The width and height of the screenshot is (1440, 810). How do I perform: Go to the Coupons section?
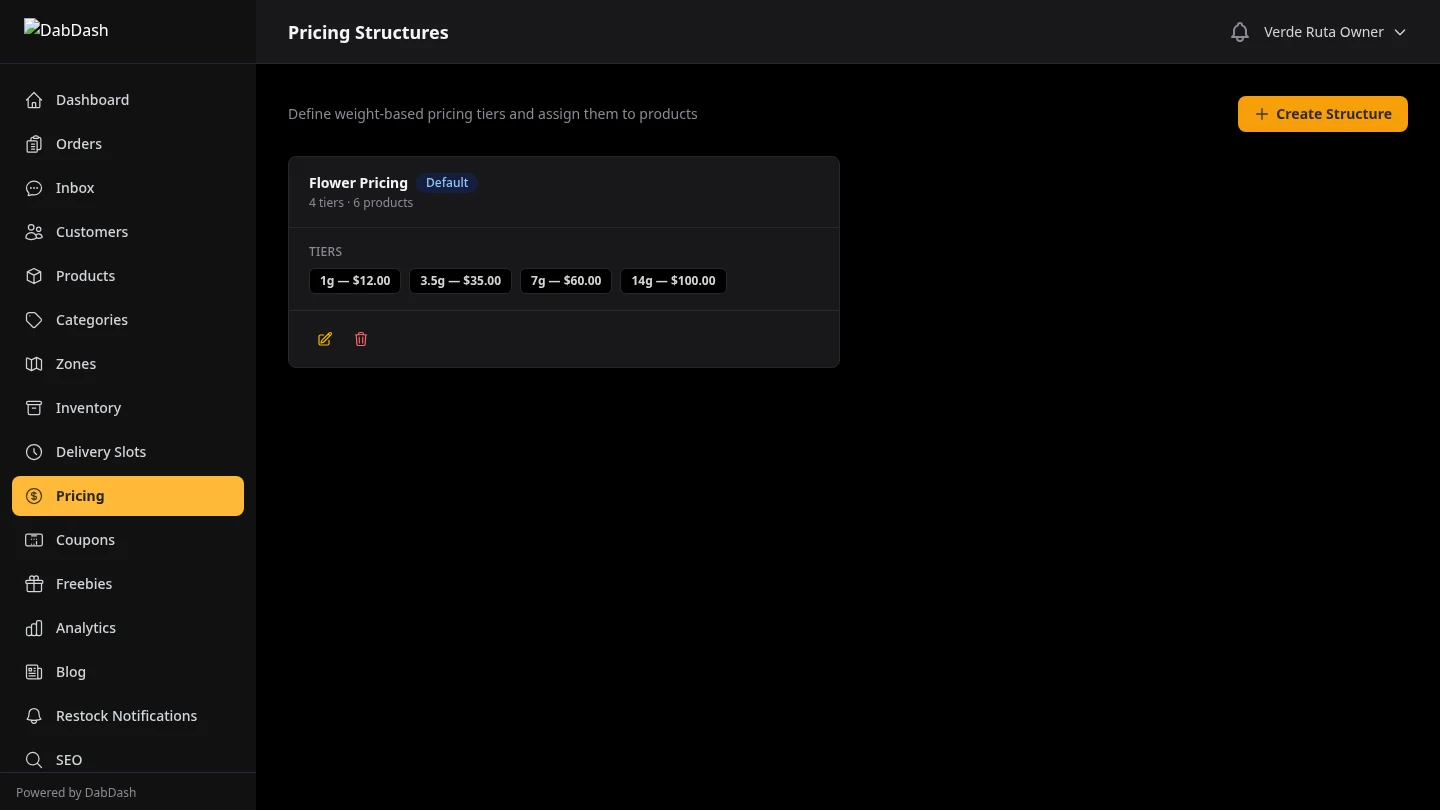pos(85,540)
